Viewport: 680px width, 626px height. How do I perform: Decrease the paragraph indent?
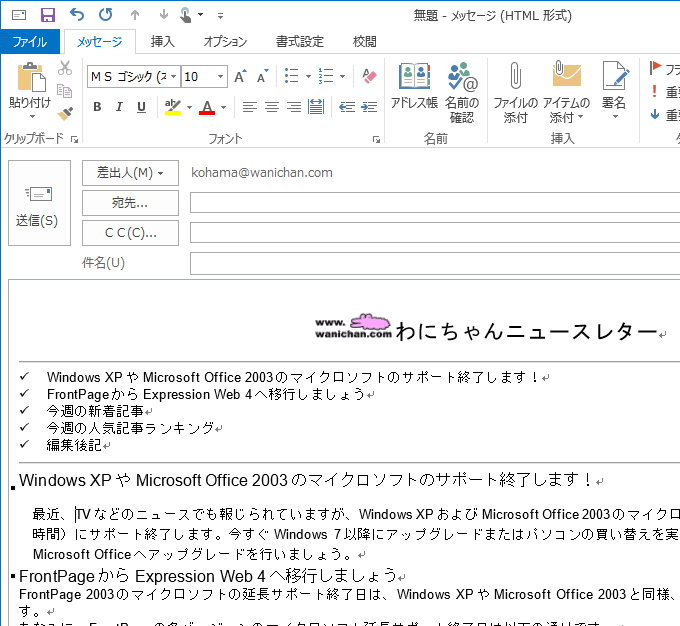347,107
